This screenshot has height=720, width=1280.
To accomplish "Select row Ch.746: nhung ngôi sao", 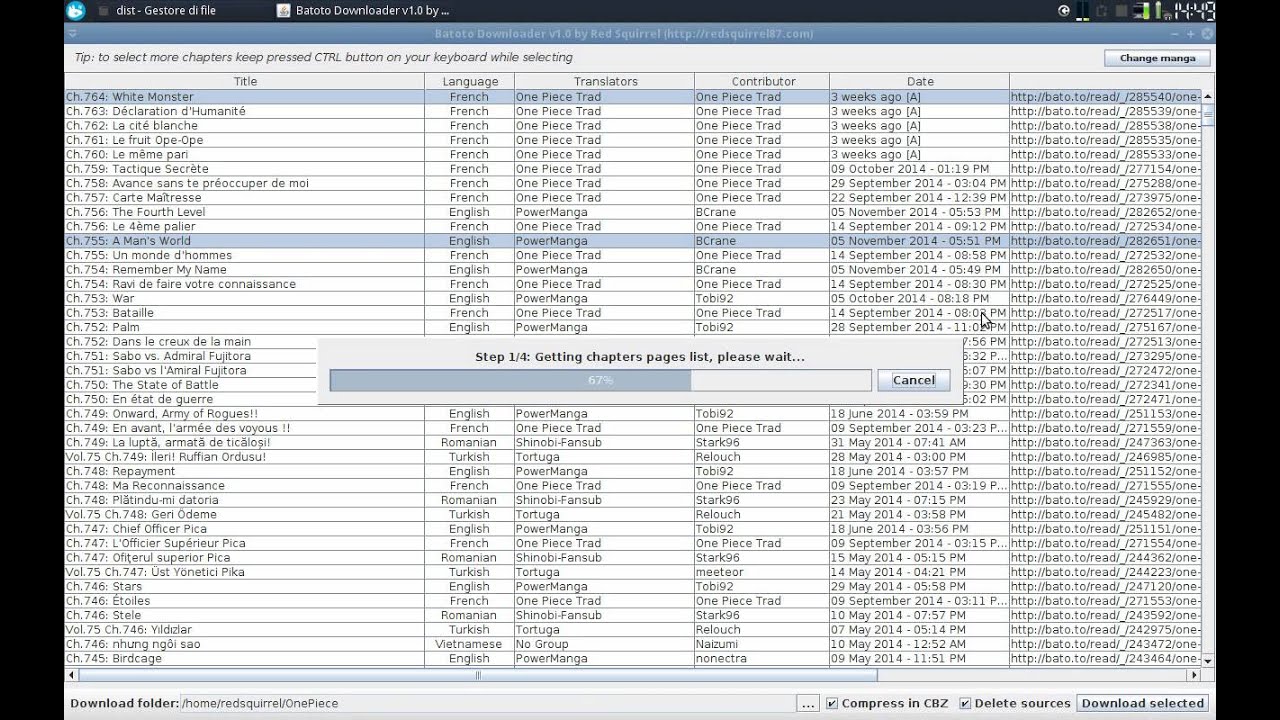I will click(x=633, y=644).
